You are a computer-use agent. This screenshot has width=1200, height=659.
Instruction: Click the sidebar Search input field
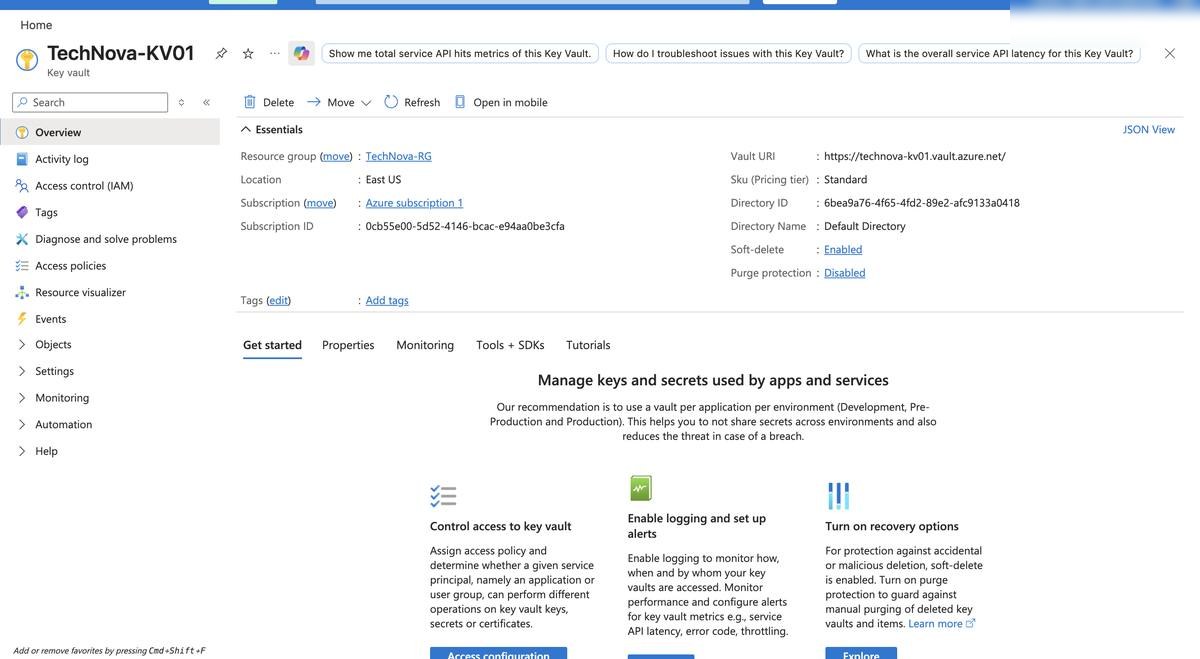(90, 102)
